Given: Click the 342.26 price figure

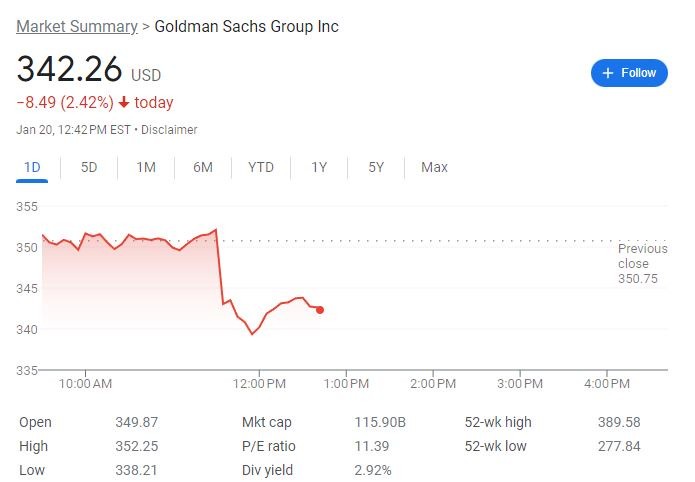Looking at the screenshot, I should click(69, 70).
